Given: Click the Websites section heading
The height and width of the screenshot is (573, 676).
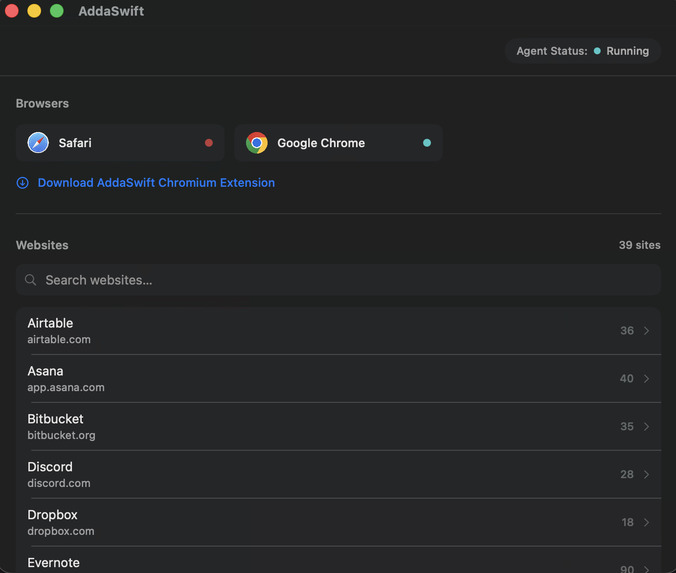Looking at the screenshot, I should 42,245.
